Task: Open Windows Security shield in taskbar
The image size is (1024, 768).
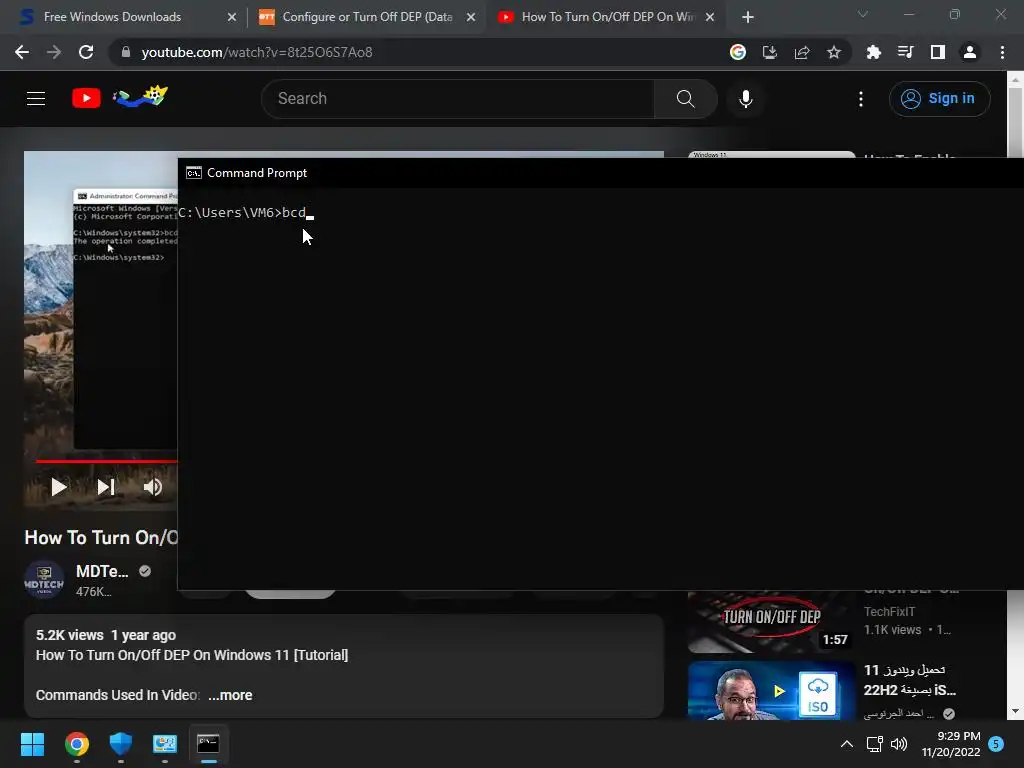Action: tap(121, 744)
